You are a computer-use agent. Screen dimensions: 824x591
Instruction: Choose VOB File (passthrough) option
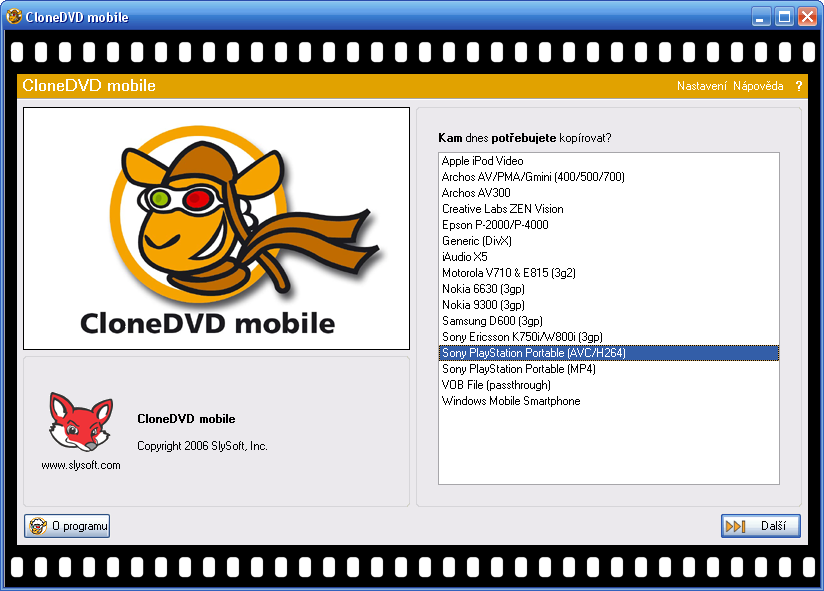pyautogui.click(x=496, y=385)
